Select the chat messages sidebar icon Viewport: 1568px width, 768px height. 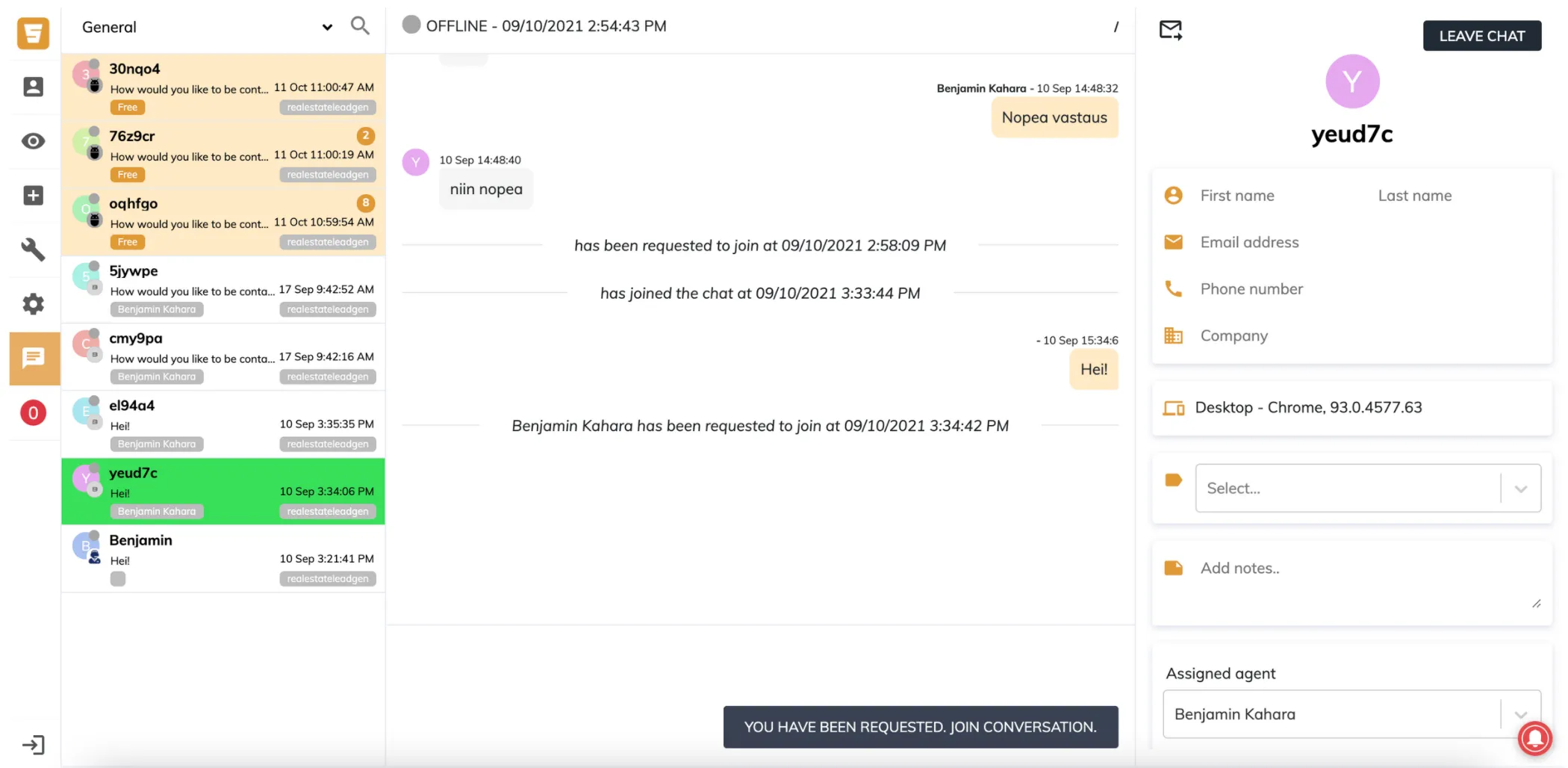(x=34, y=359)
